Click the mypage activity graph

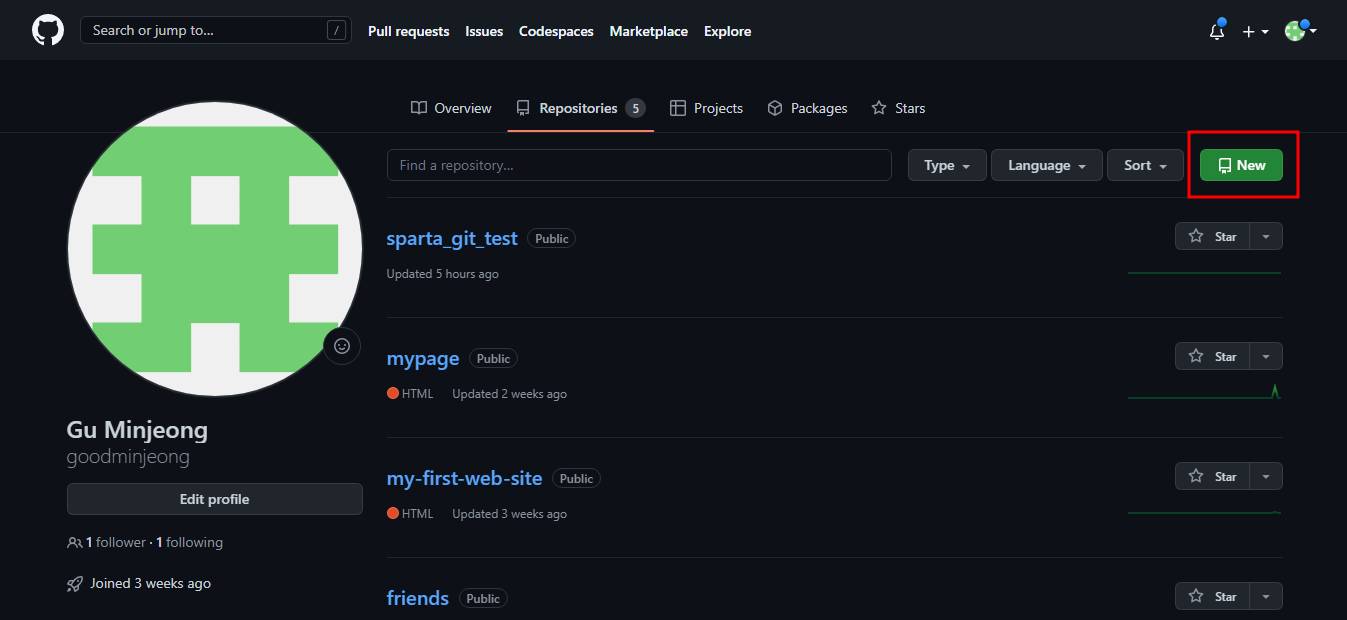pyautogui.click(x=1204, y=391)
